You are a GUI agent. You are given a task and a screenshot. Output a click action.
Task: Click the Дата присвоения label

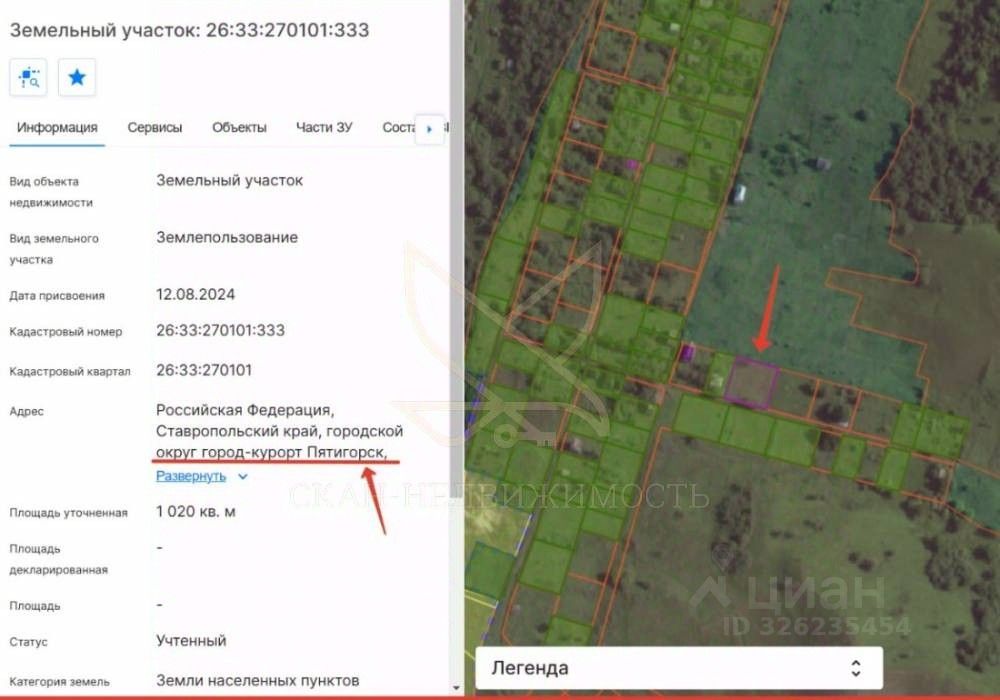coord(57,295)
